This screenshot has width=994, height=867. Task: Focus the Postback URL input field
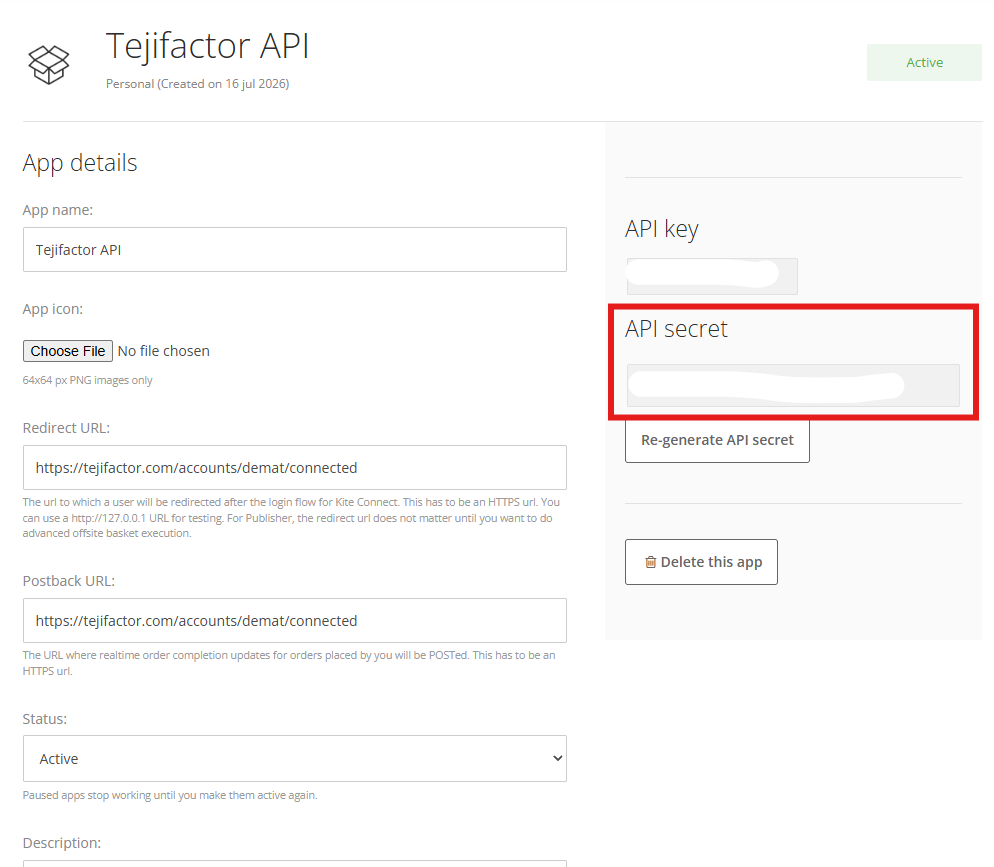[295, 620]
